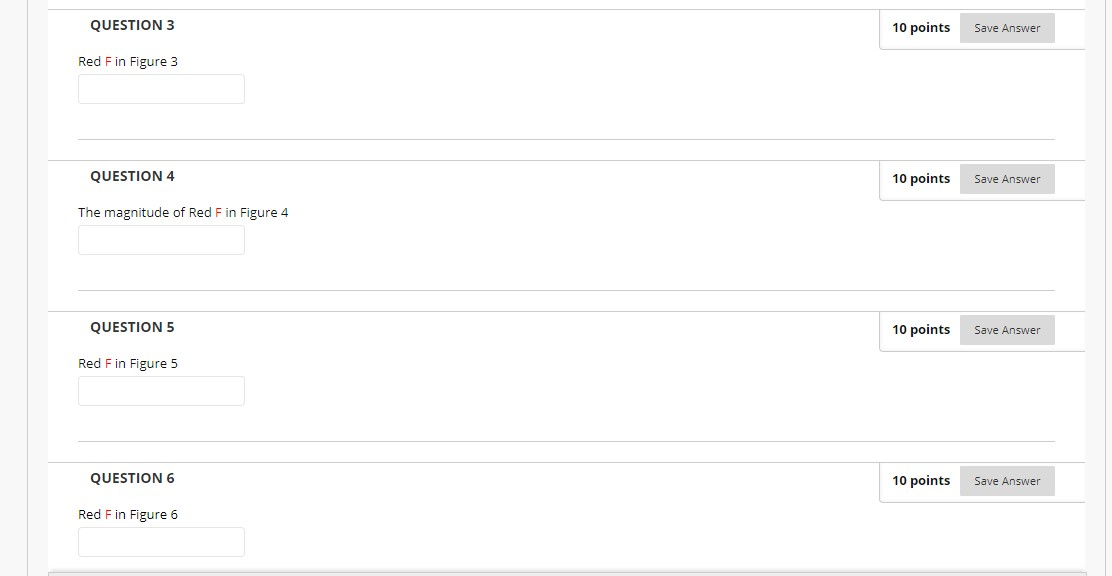Save the answer for Question 4
The image size is (1112, 576).
(1007, 179)
